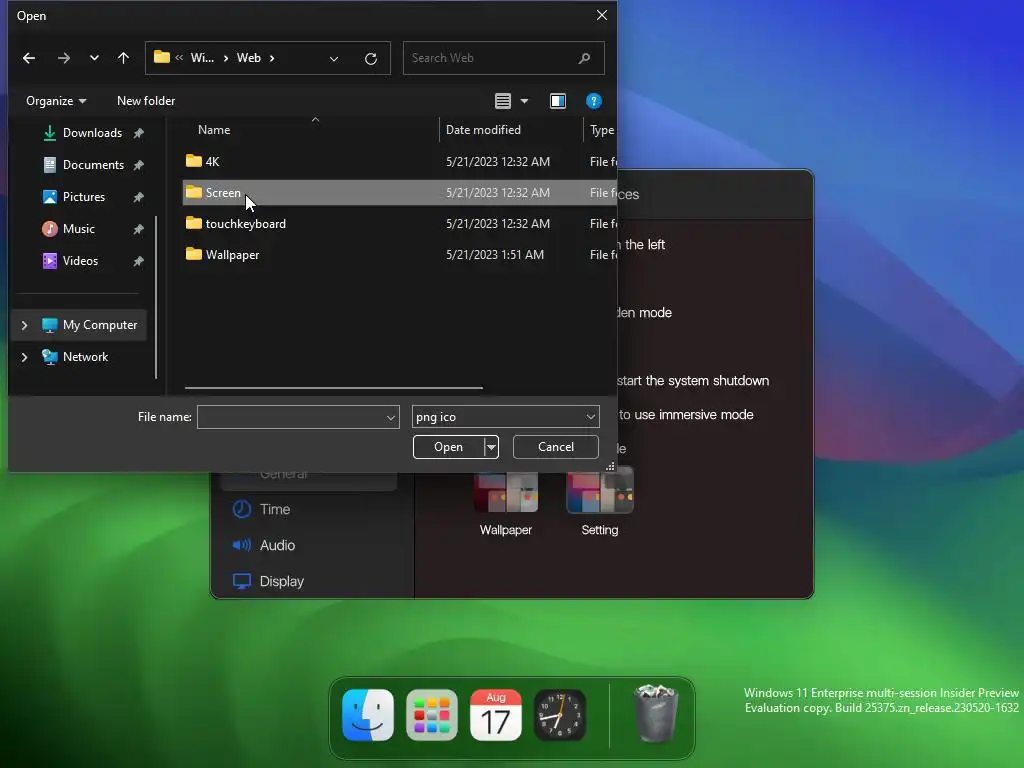Select the 4K folder

coord(400,161)
